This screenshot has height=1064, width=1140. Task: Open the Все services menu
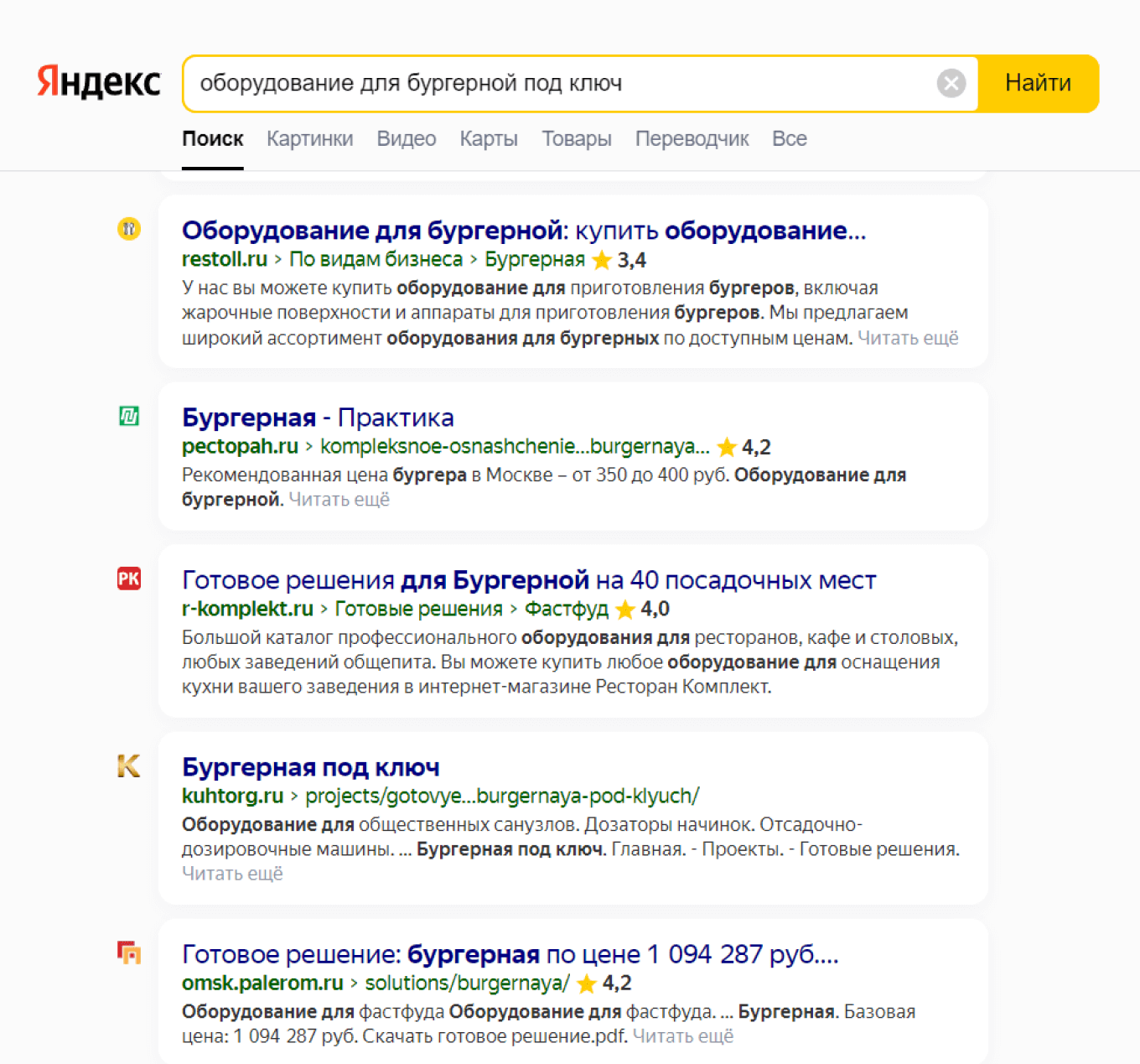coord(789,138)
